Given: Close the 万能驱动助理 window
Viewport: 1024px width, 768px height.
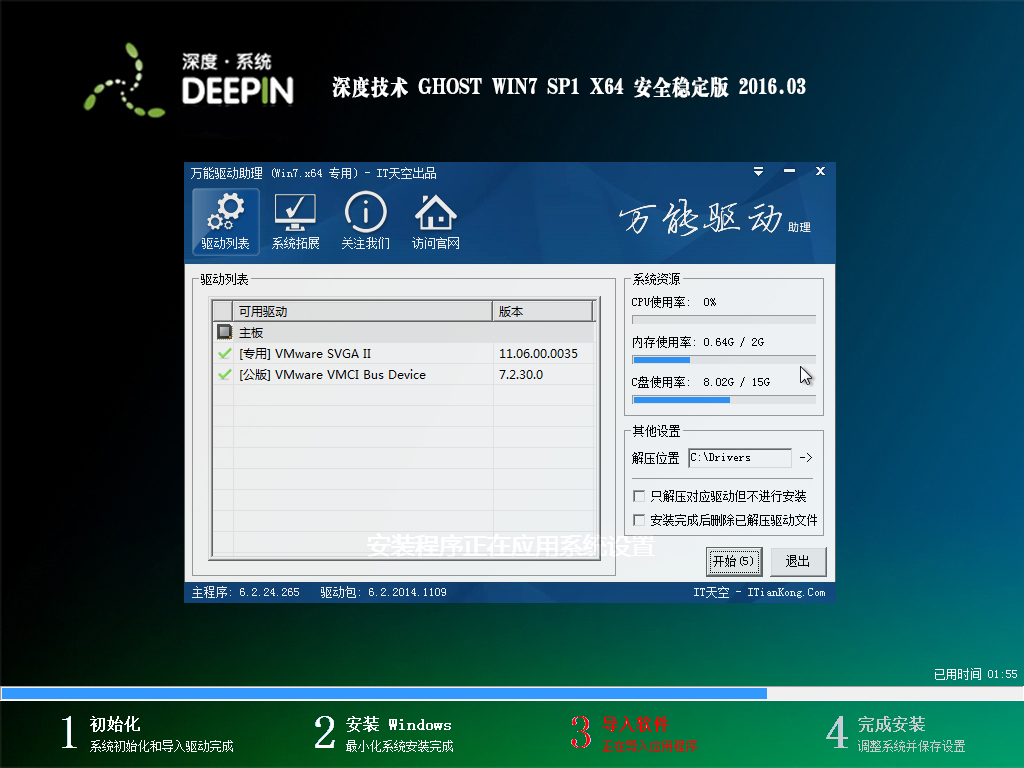Looking at the screenshot, I should 820,171.
